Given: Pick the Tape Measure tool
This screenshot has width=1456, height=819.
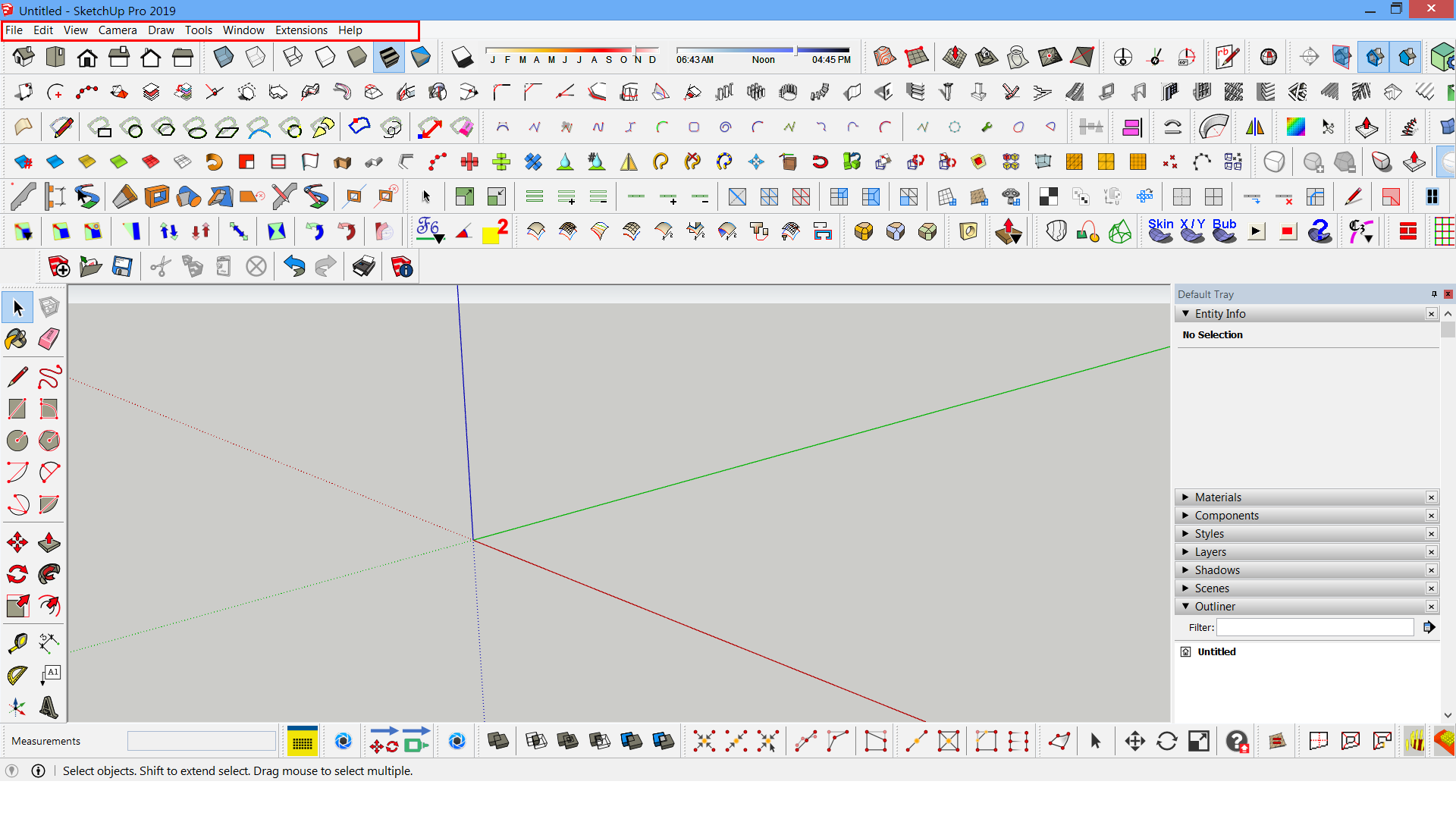Looking at the screenshot, I should (x=17, y=643).
